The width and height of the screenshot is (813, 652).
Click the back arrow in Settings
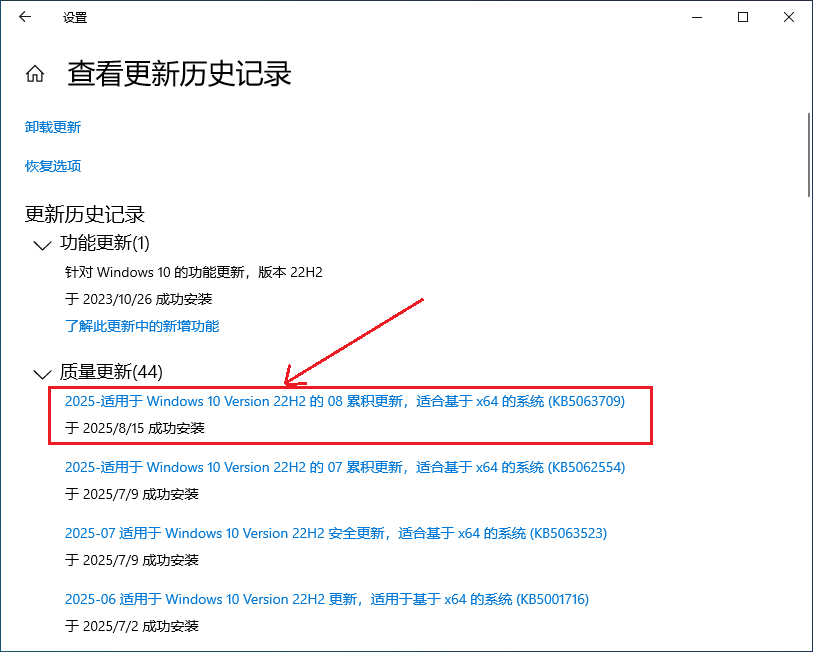[25, 17]
